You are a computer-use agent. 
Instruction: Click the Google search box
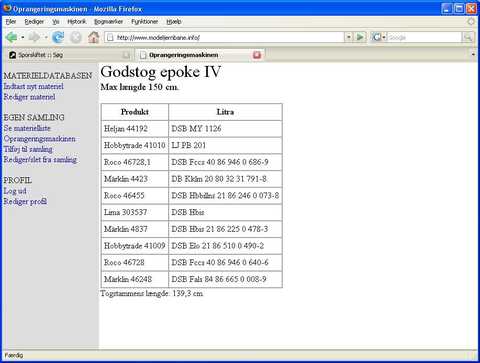424,37
